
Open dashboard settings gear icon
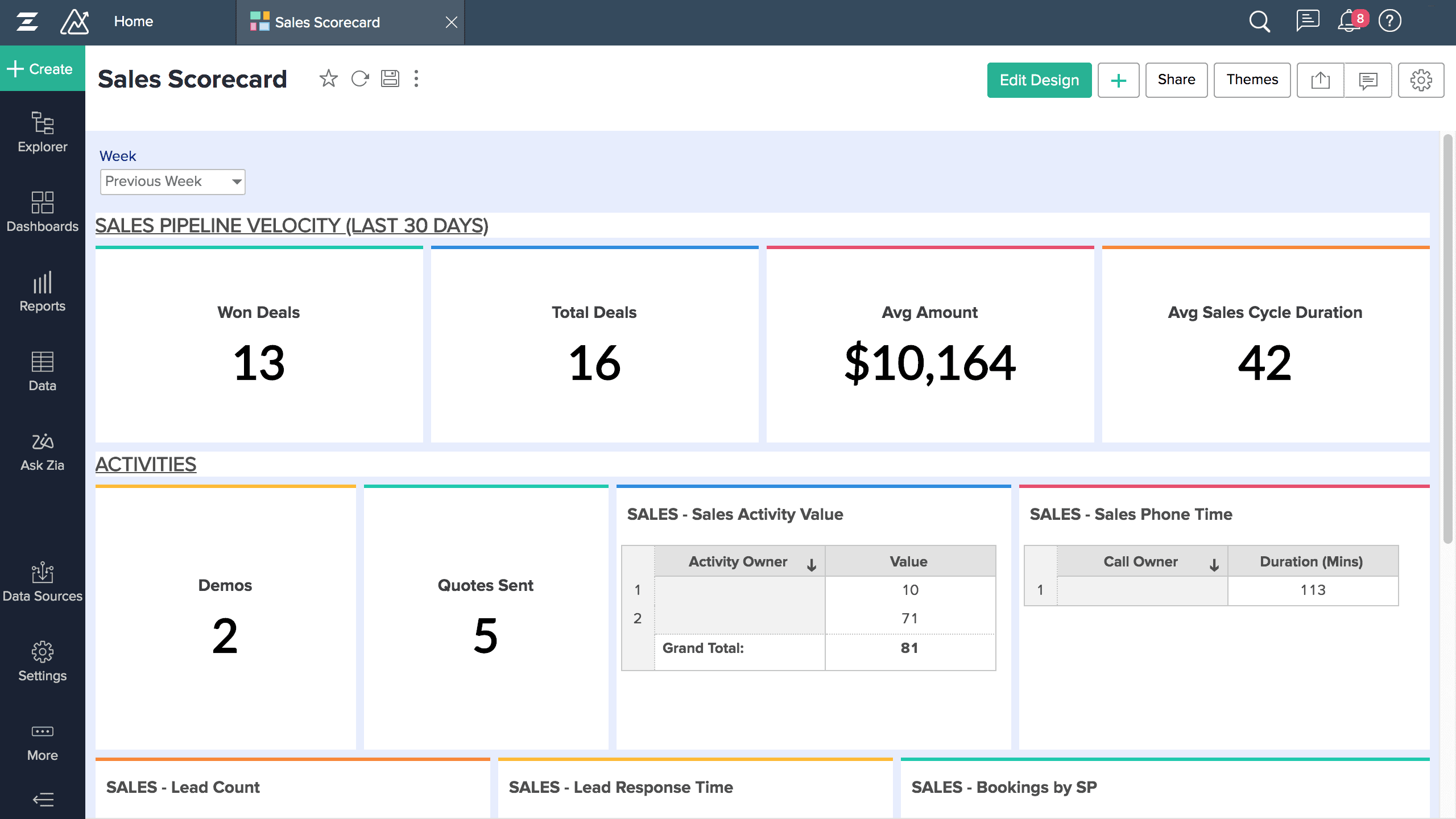tap(1421, 80)
